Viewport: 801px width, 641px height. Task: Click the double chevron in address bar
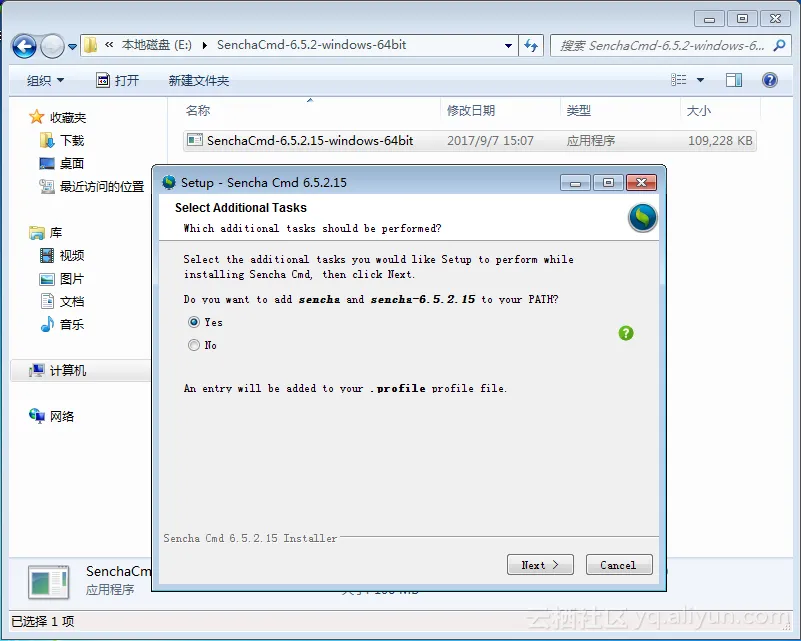point(109,45)
